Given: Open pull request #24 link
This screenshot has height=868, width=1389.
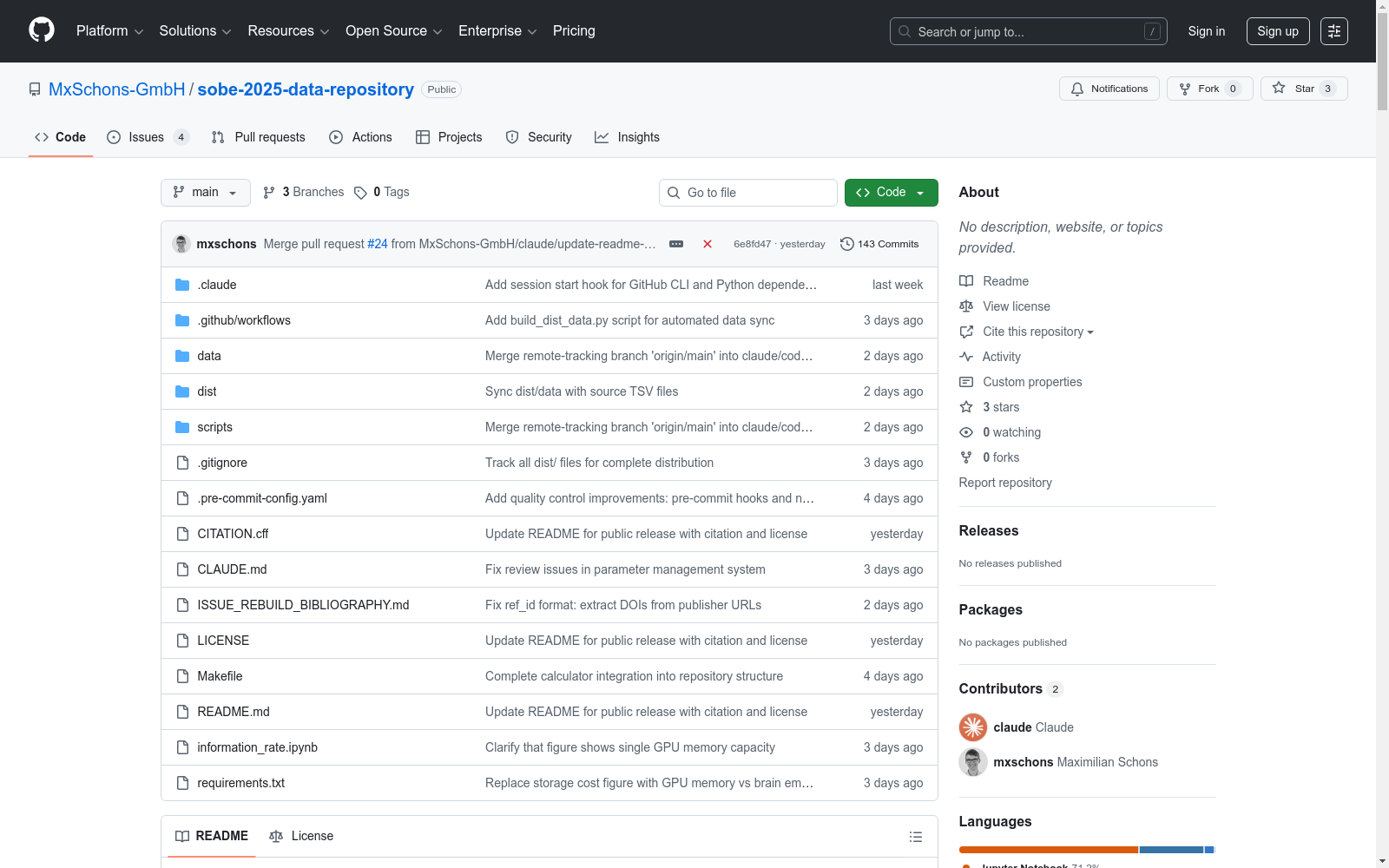Looking at the screenshot, I should [378, 244].
